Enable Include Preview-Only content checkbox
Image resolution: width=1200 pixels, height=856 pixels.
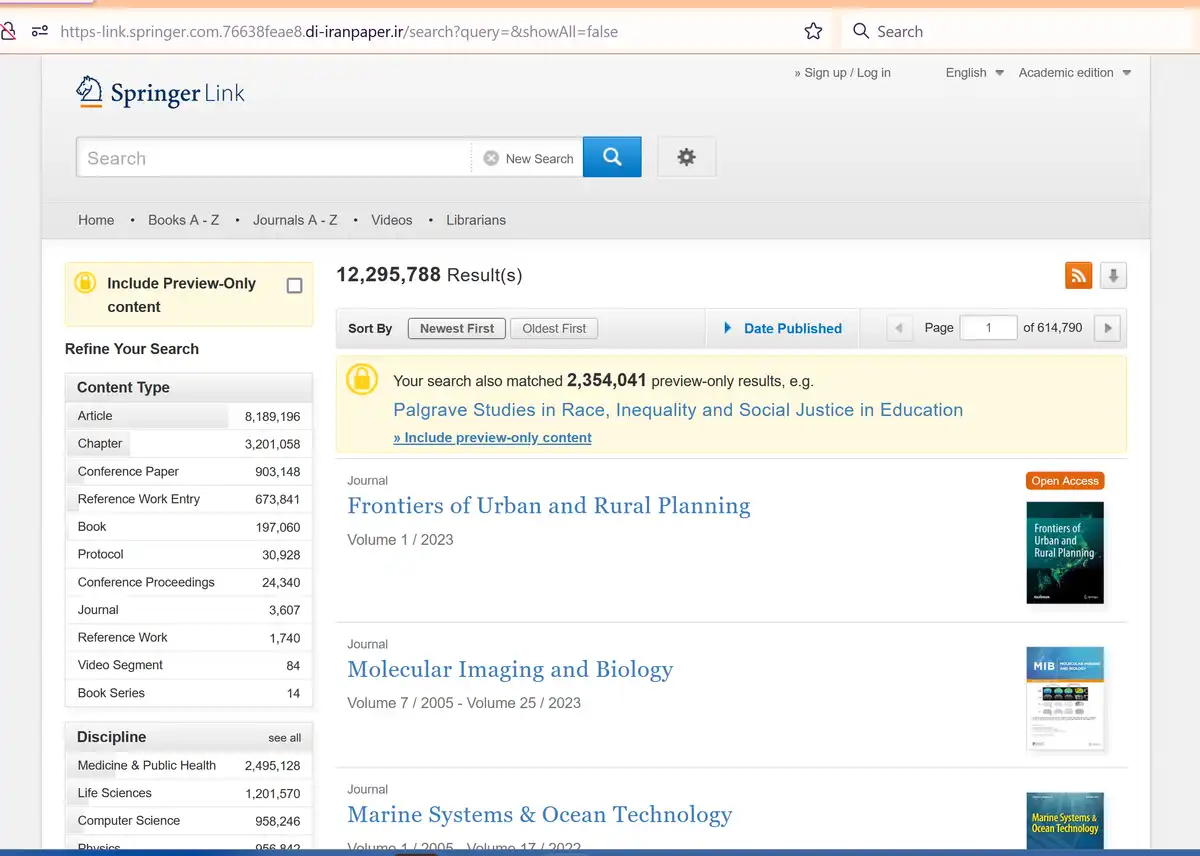click(294, 286)
